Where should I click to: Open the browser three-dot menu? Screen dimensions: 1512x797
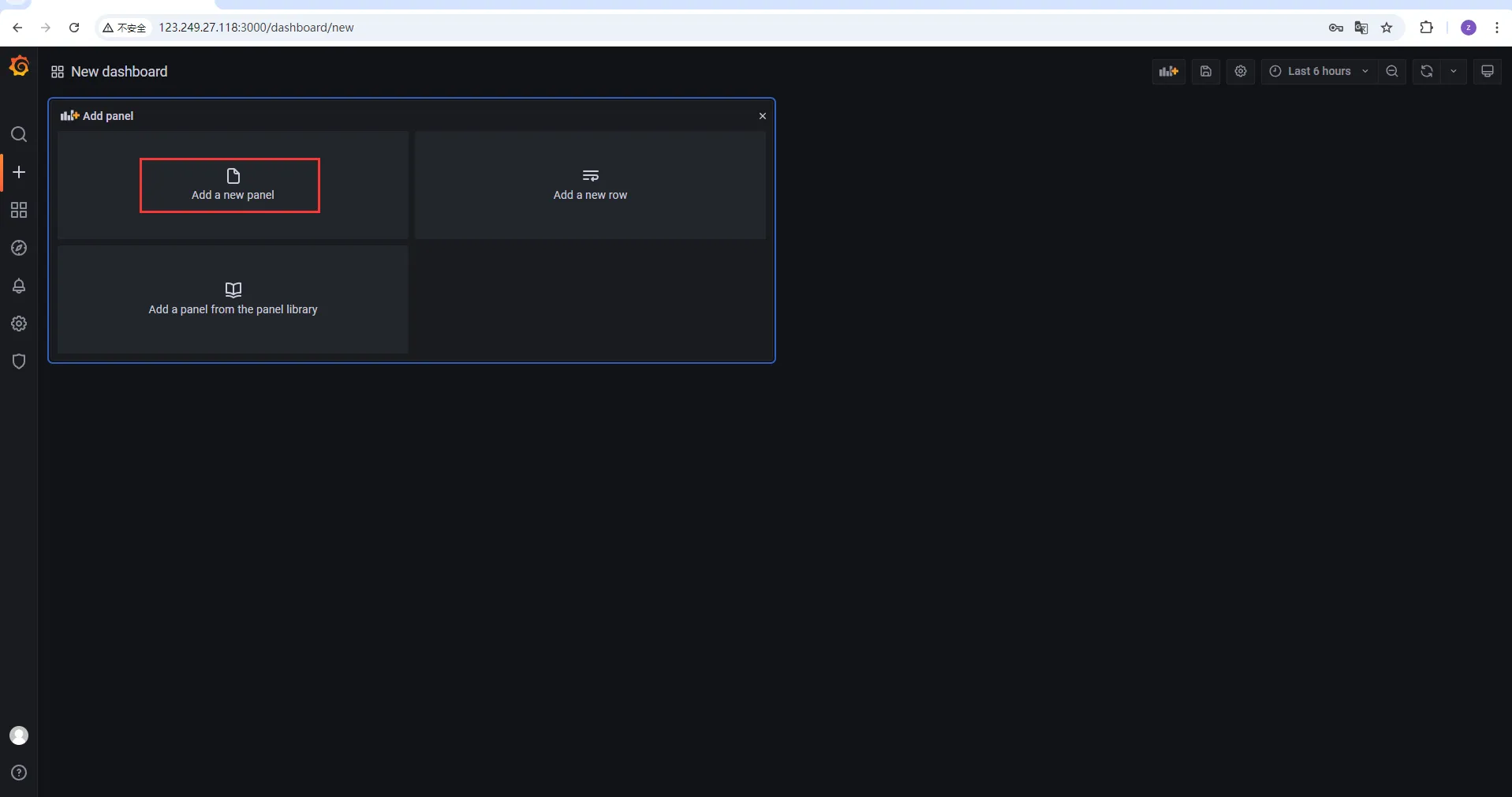click(x=1497, y=28)
